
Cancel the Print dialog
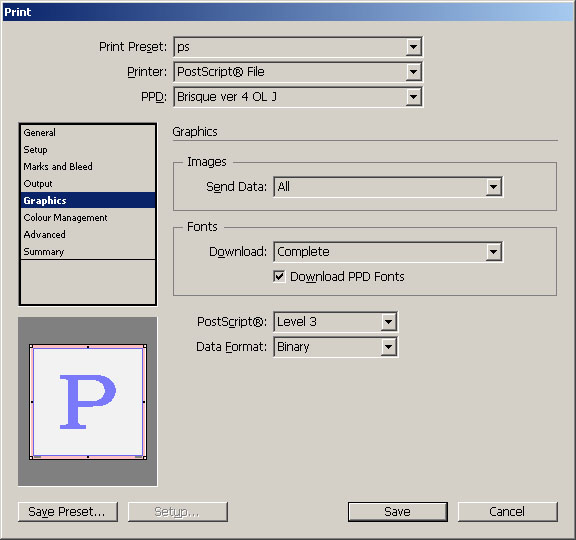(507, 512)
